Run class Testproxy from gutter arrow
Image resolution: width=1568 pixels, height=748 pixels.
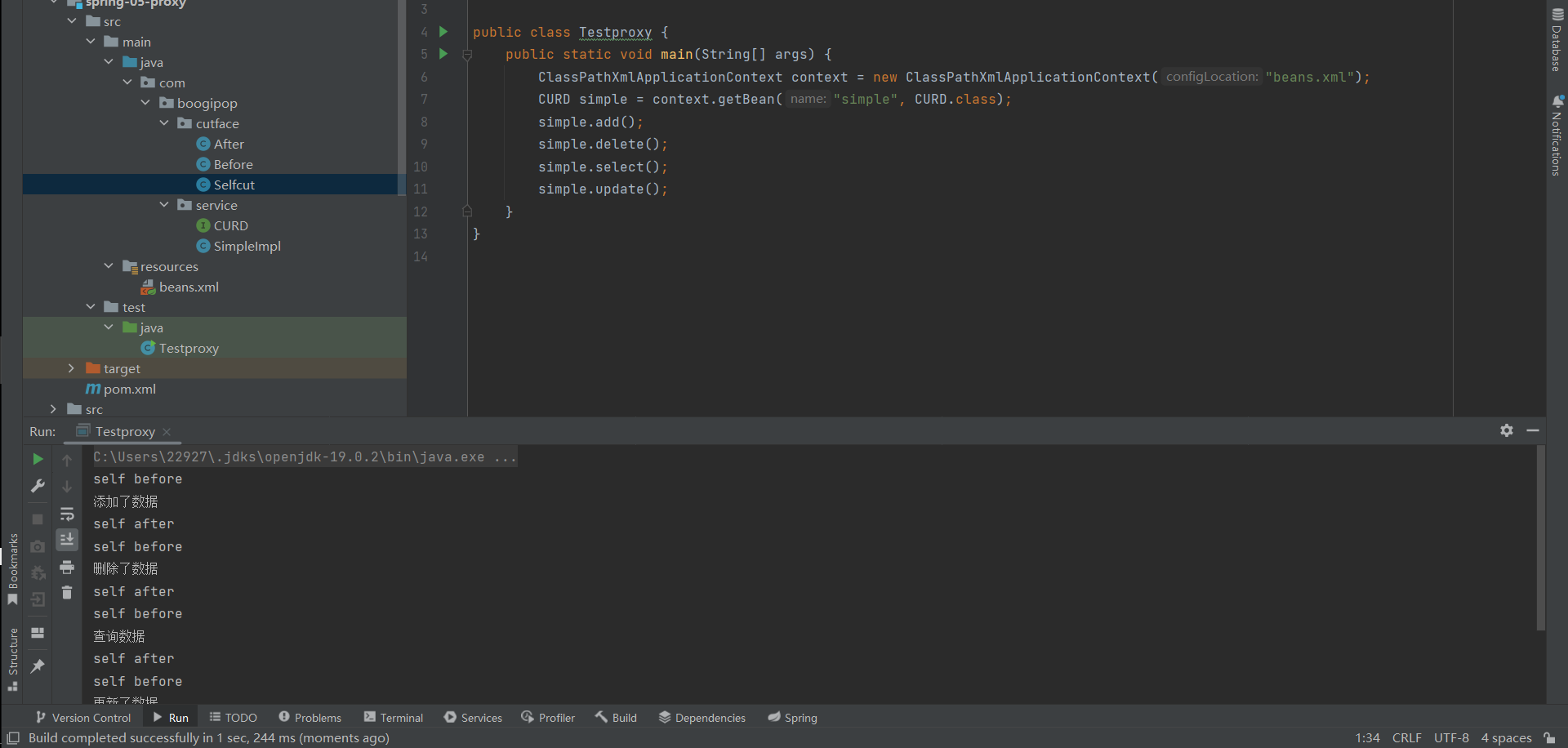443,32
